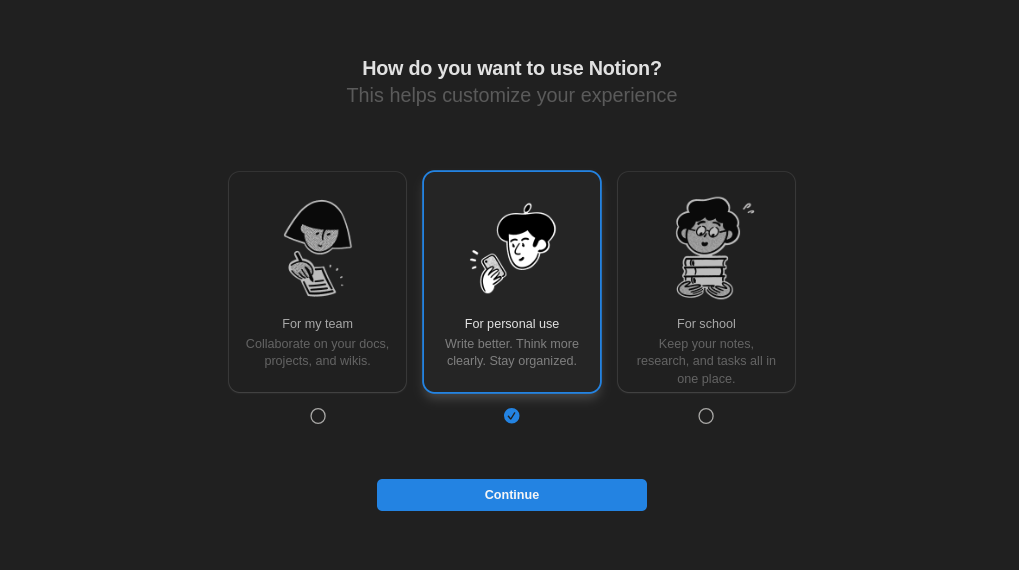Click the hand holding a phone
This screenshot has width=1019, height=570.
click(492, 274)
